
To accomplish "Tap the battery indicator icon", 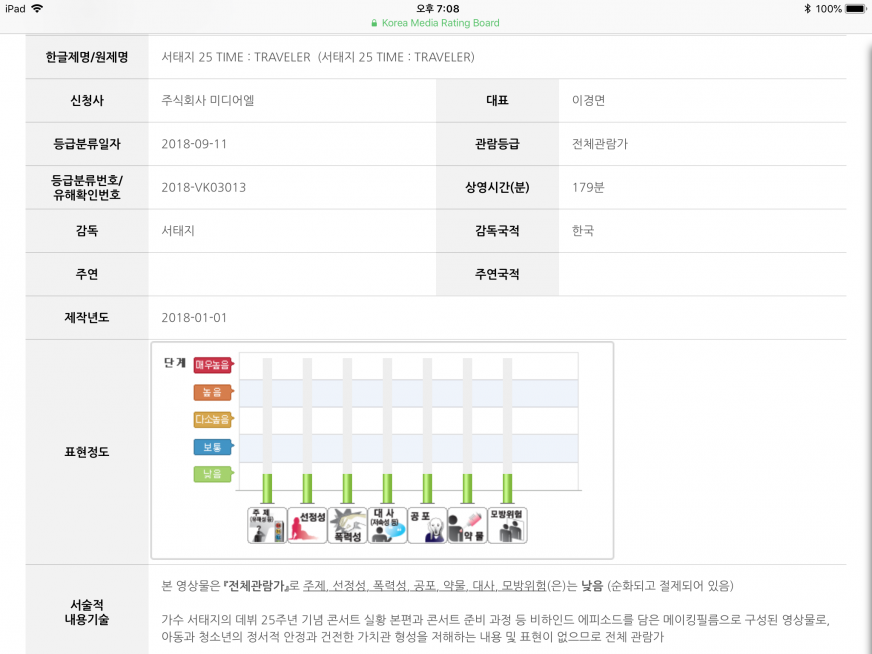I will 856,8.
